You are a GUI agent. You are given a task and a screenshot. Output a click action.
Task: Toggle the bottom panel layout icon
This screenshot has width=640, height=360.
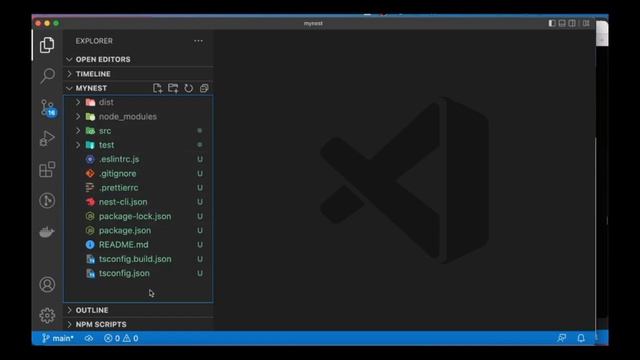click(562, 23)
